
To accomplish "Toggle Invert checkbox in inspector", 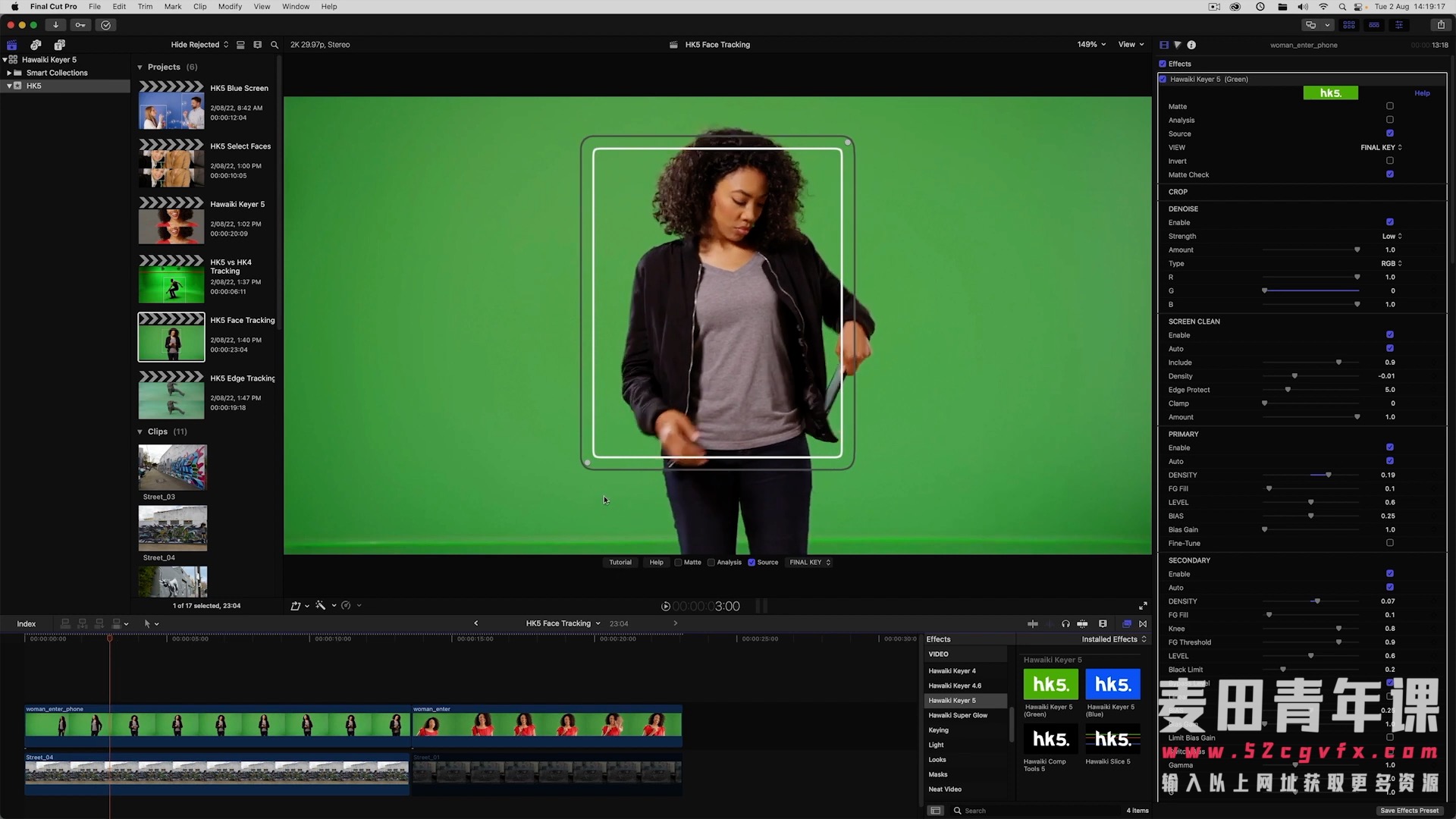I will (1390, 161).
